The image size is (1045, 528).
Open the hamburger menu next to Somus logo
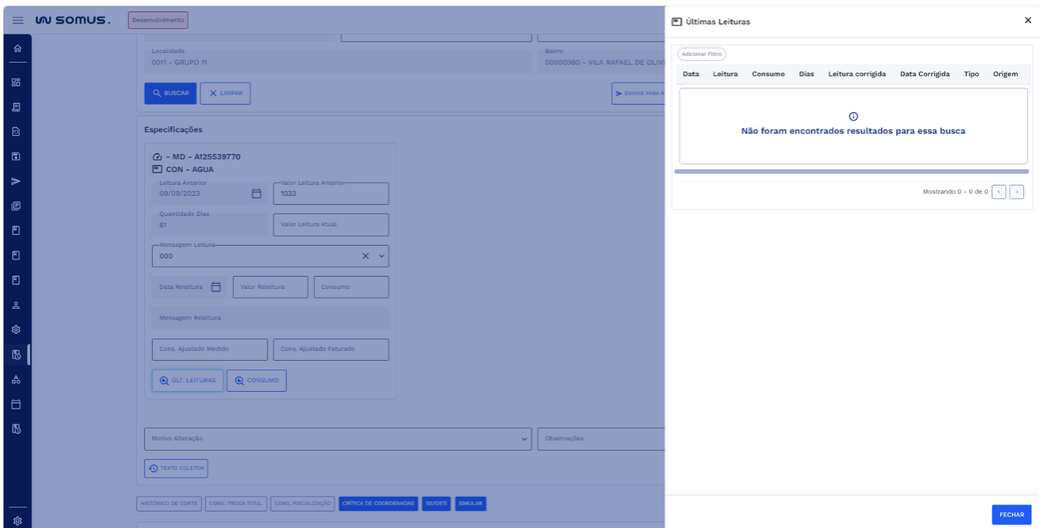click(x=18, y=20)
